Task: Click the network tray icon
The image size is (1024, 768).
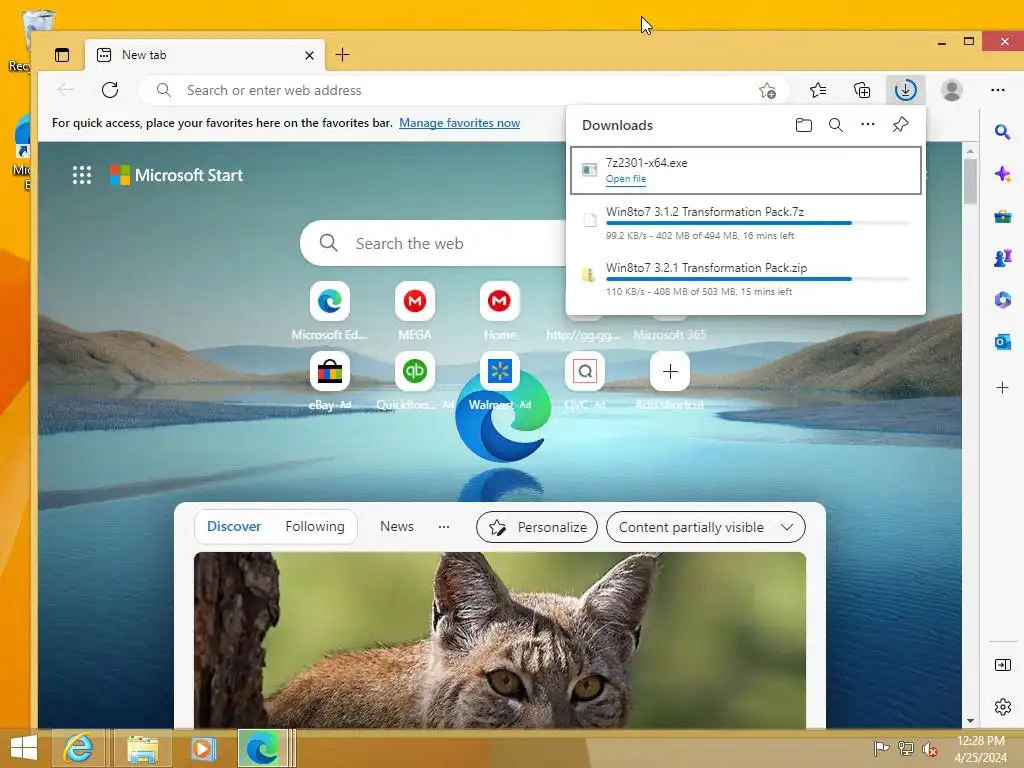Action: (x=905, y=748)
